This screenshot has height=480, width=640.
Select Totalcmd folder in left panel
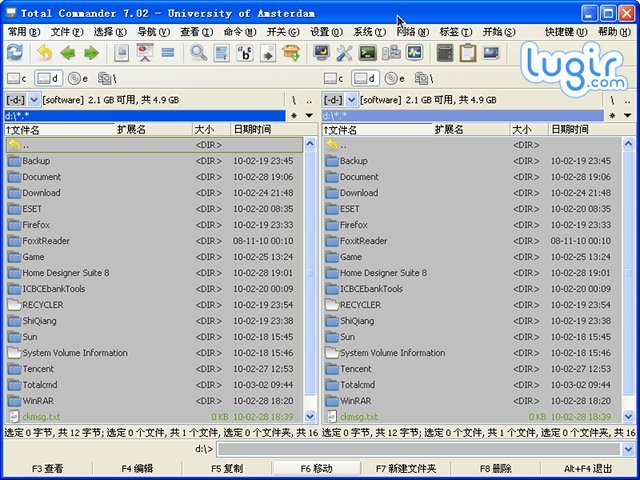tap(154, 385)
